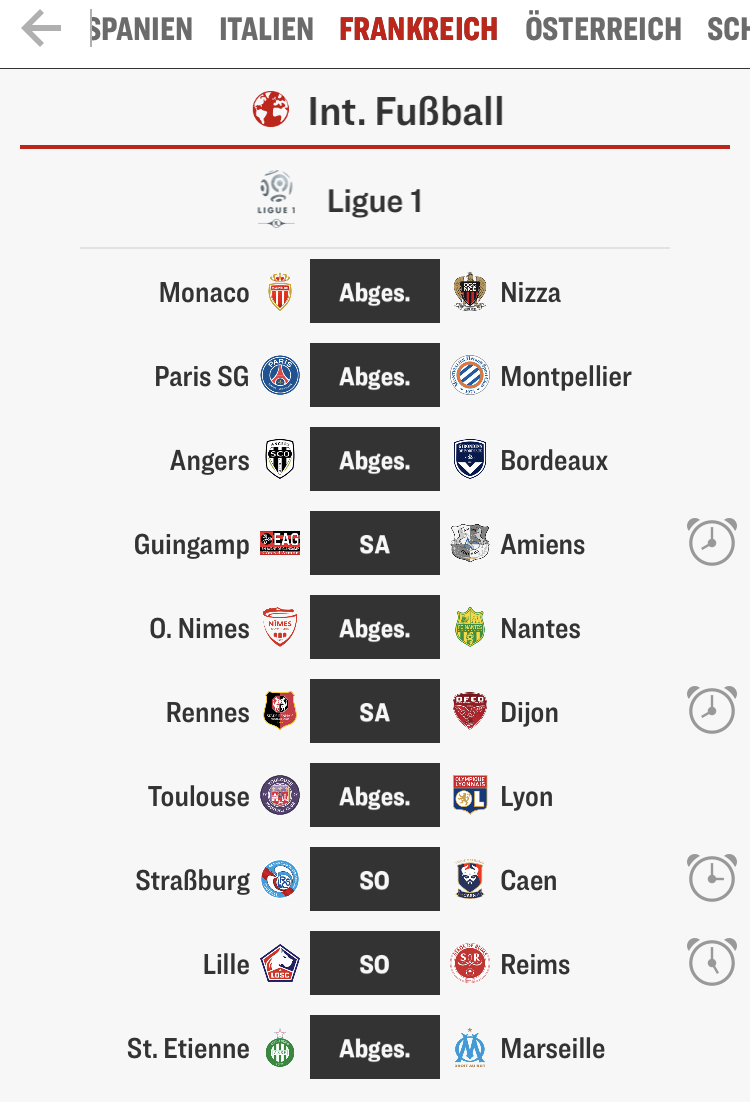750x1102 pixels.
Task: Enable reminder for Lille vs Reims match
Action: pyautogui.click(x=712, y=961)
